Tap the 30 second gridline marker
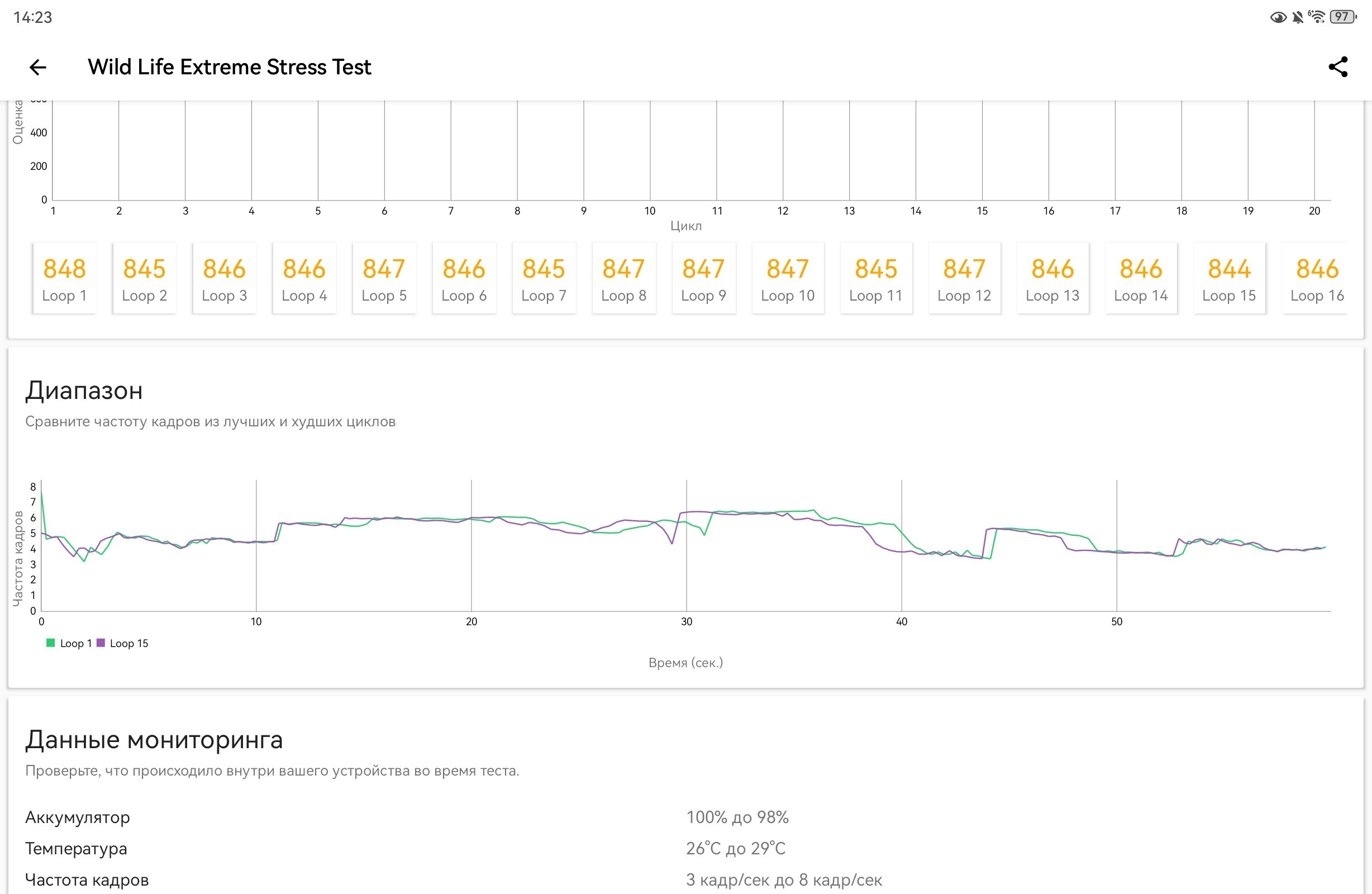This screenshot has height=894, width=1372. (x=686, y=622)
